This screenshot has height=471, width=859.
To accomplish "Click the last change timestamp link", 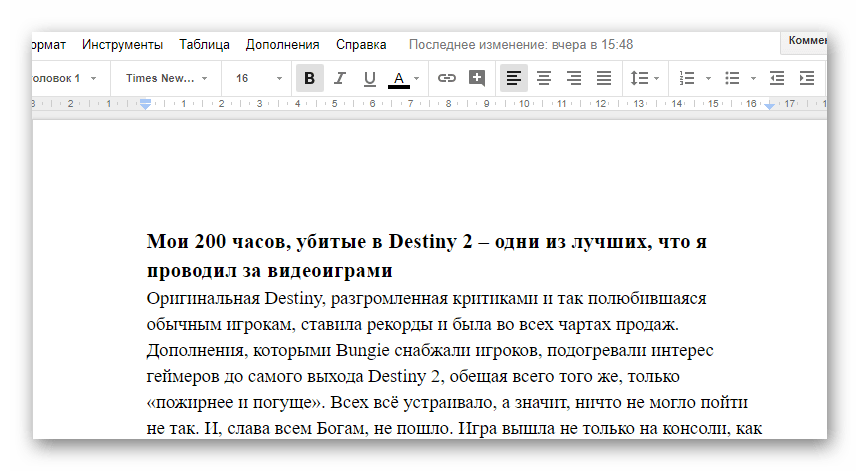I will pos(520,44).
